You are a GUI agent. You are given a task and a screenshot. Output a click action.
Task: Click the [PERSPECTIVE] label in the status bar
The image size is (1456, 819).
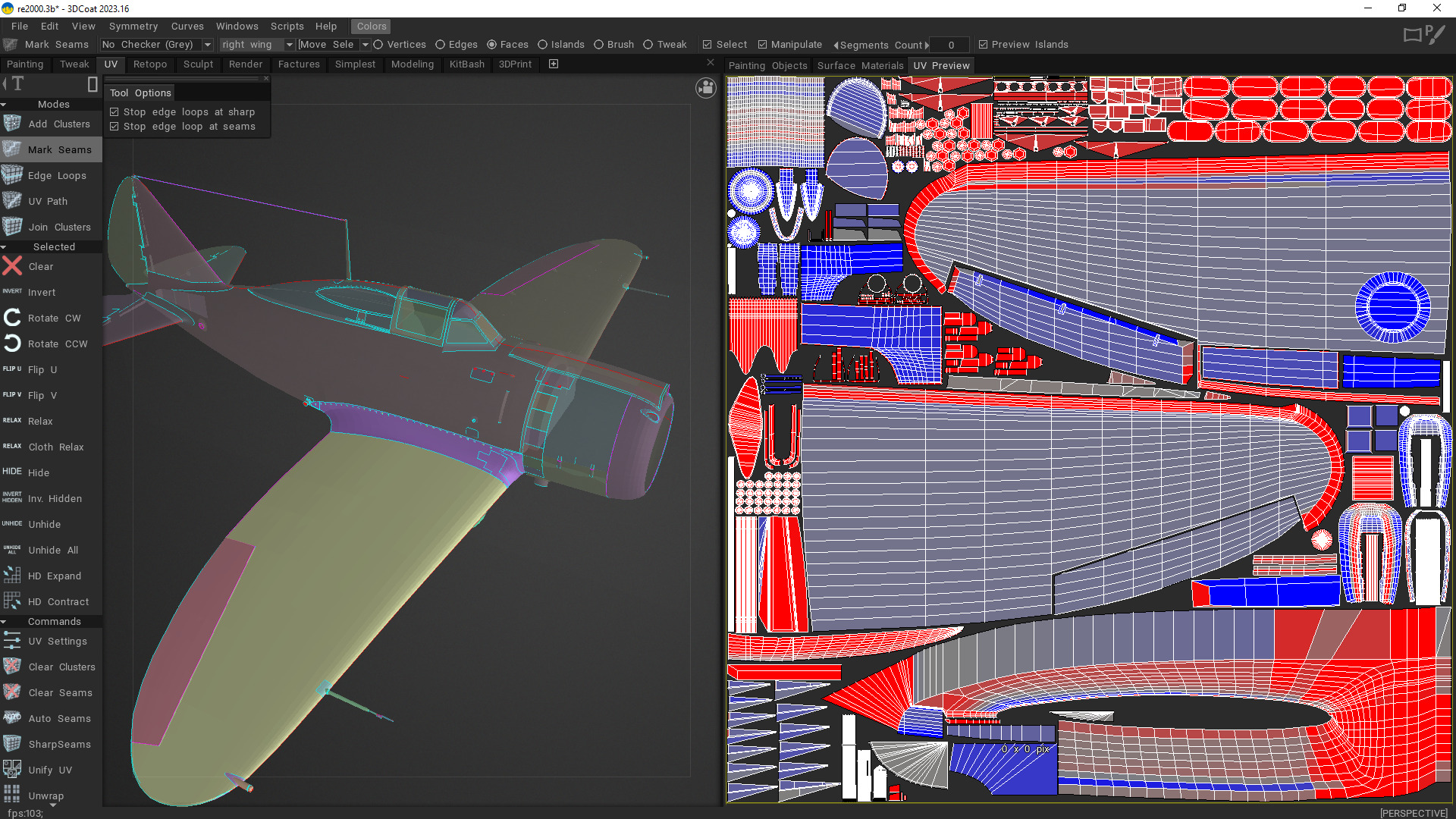coord(1414,813)
